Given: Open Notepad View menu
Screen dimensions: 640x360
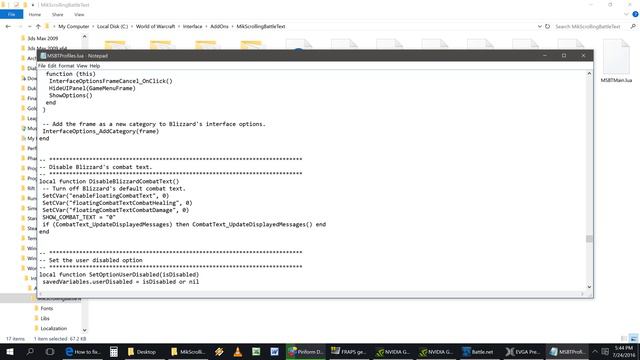Looking at the screenshot, I should tap(82, 66).
